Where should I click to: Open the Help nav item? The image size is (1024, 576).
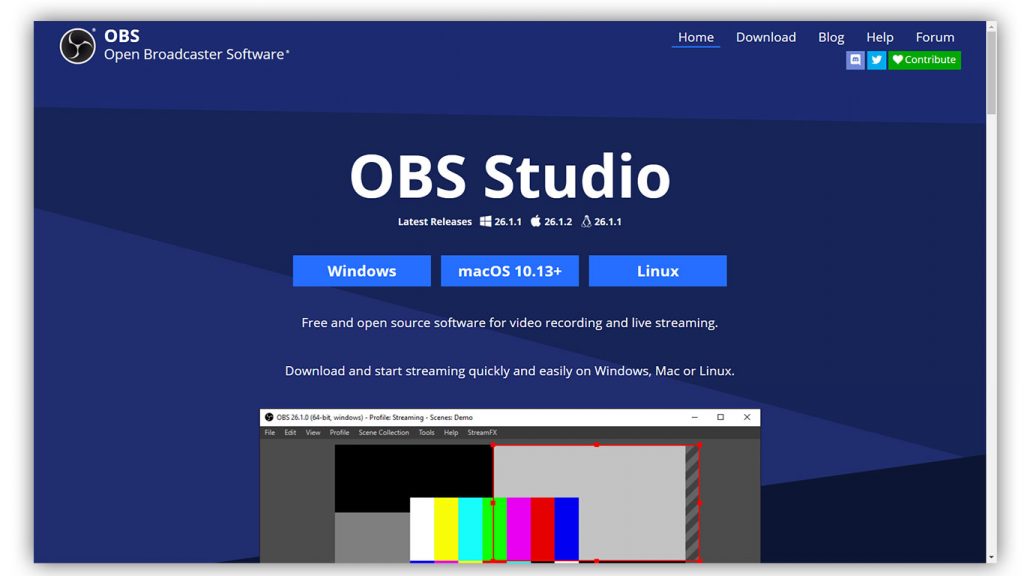(x=879, y=37)
